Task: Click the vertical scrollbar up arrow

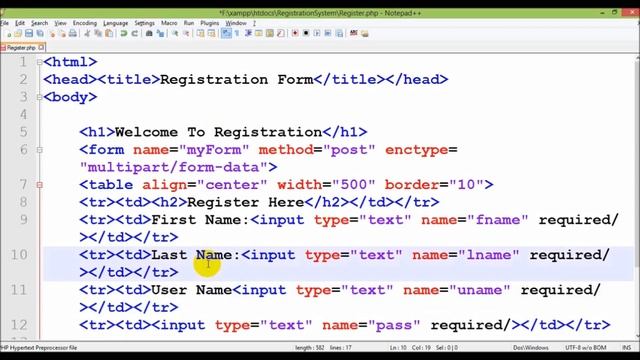Action: click(637, 58)
